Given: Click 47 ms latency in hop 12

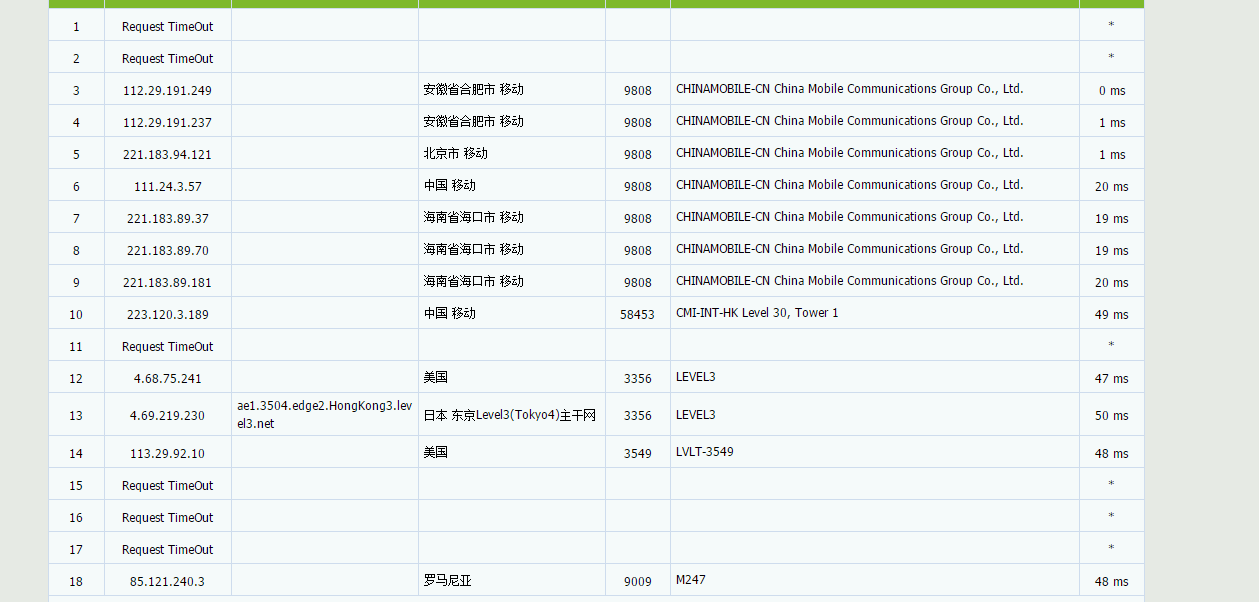Looking at the screenshot, I should (1111, 378).
